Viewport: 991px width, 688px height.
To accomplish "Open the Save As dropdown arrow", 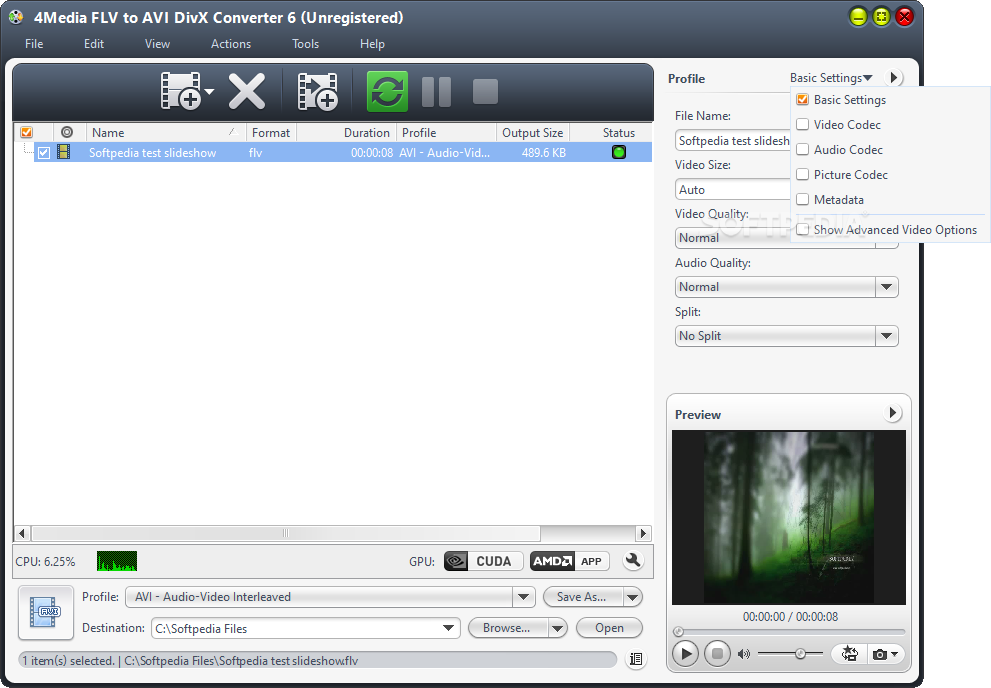I will click(x=633, y=596).
